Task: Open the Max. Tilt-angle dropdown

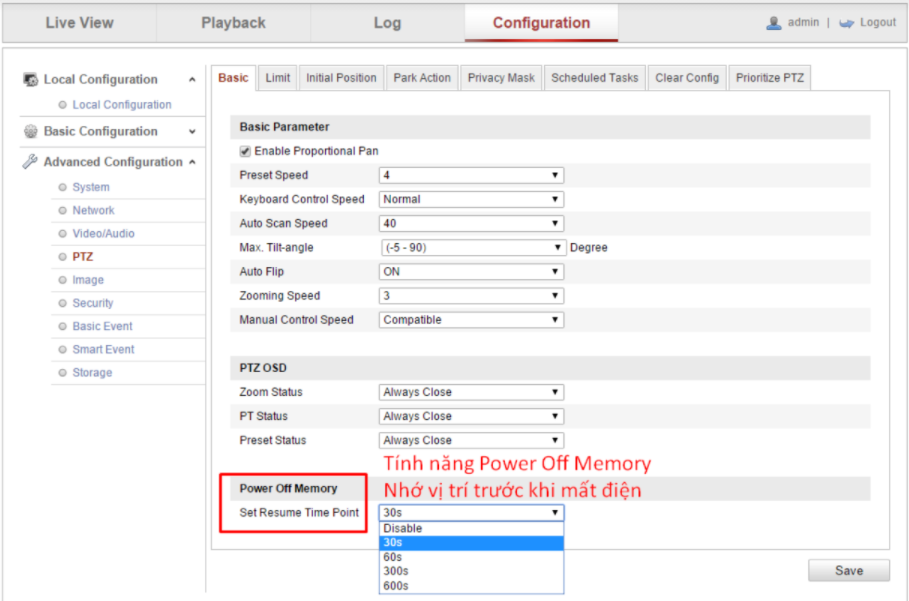Action: (471, 248)
